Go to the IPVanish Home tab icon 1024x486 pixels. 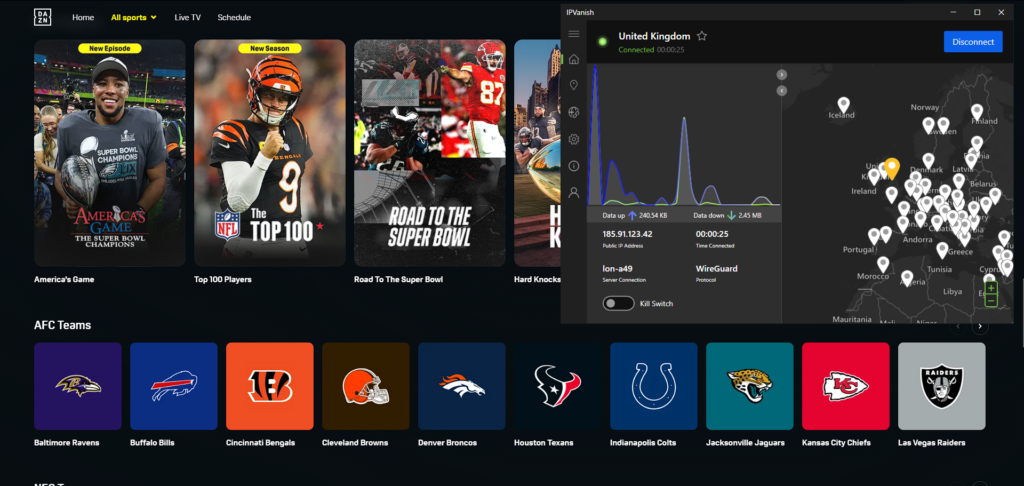pyautogui.click(x=574, y=59)
